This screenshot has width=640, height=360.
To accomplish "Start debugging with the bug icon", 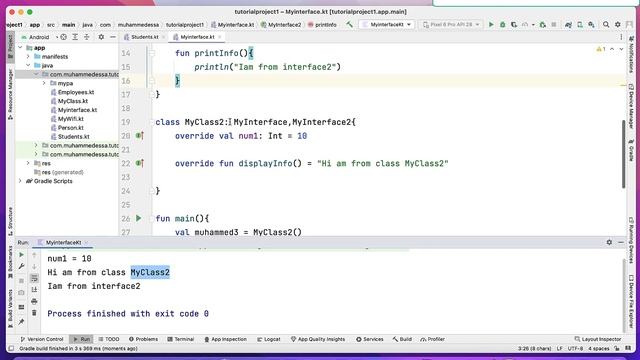I will pyautogui.click(x=502, y=25).
